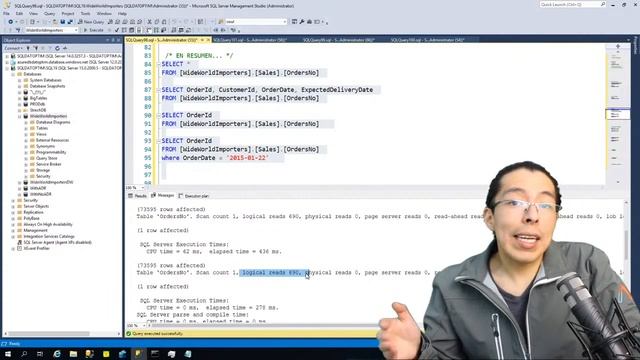The width and height of the screenshot is (640, 360).
Task: Select Always On High Availability node
Action: coord(48,224)
